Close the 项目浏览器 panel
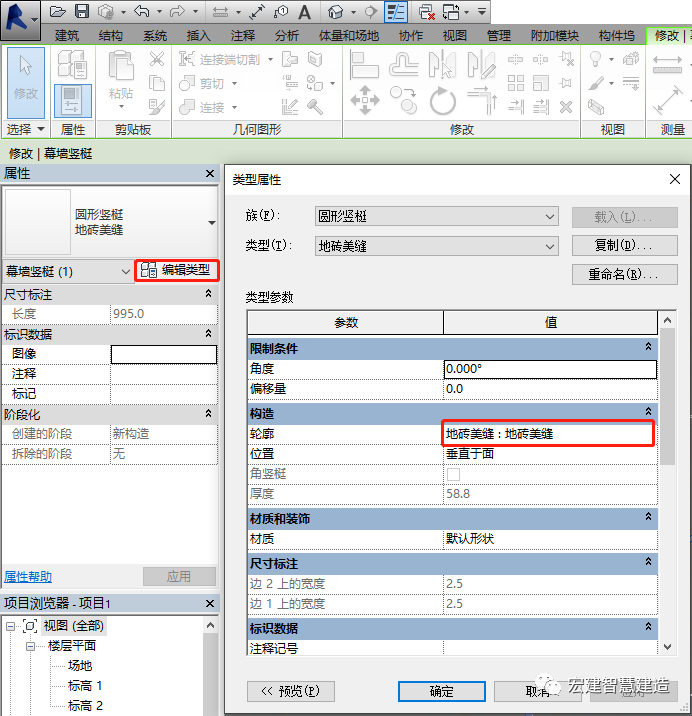Screen dimensions: 692x716 pyautogui.click(x=210, y=604)
